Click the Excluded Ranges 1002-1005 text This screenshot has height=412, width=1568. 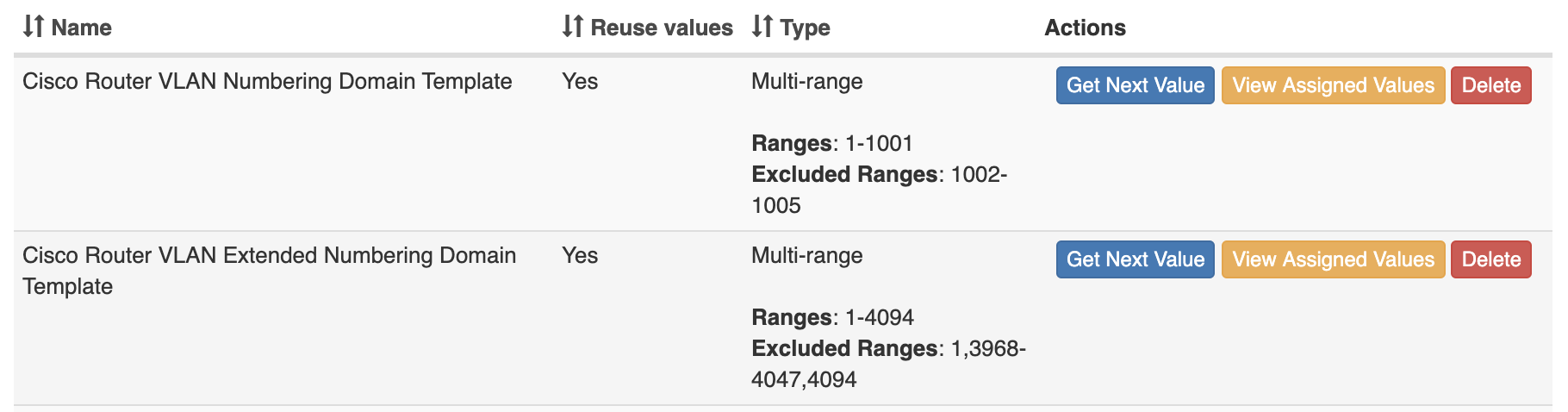(x=879, y=175)
